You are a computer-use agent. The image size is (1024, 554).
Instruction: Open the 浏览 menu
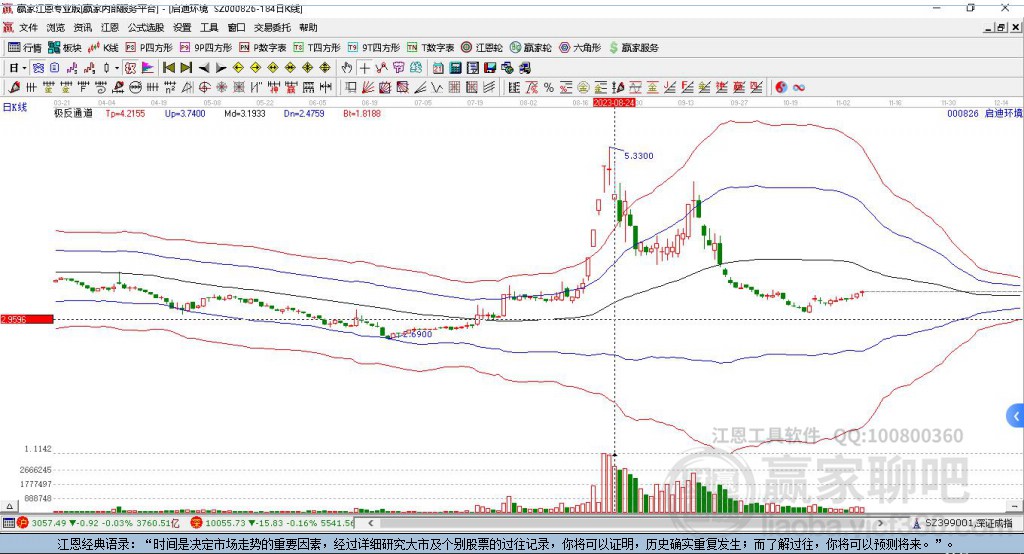(56, 27)
